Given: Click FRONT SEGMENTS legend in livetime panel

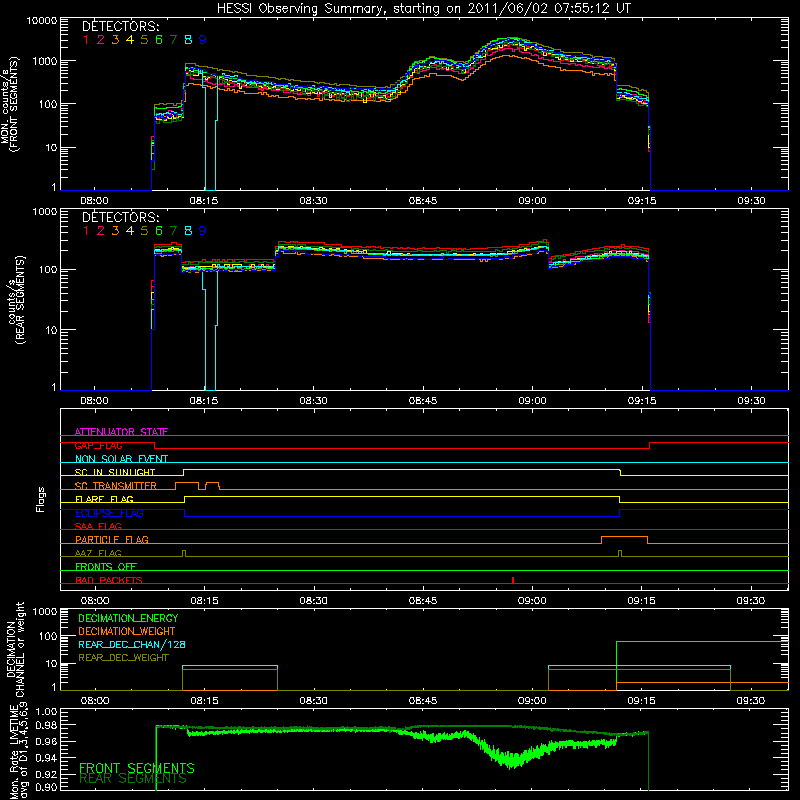Looking at the screenshot, I should click(x=137, y=768).
